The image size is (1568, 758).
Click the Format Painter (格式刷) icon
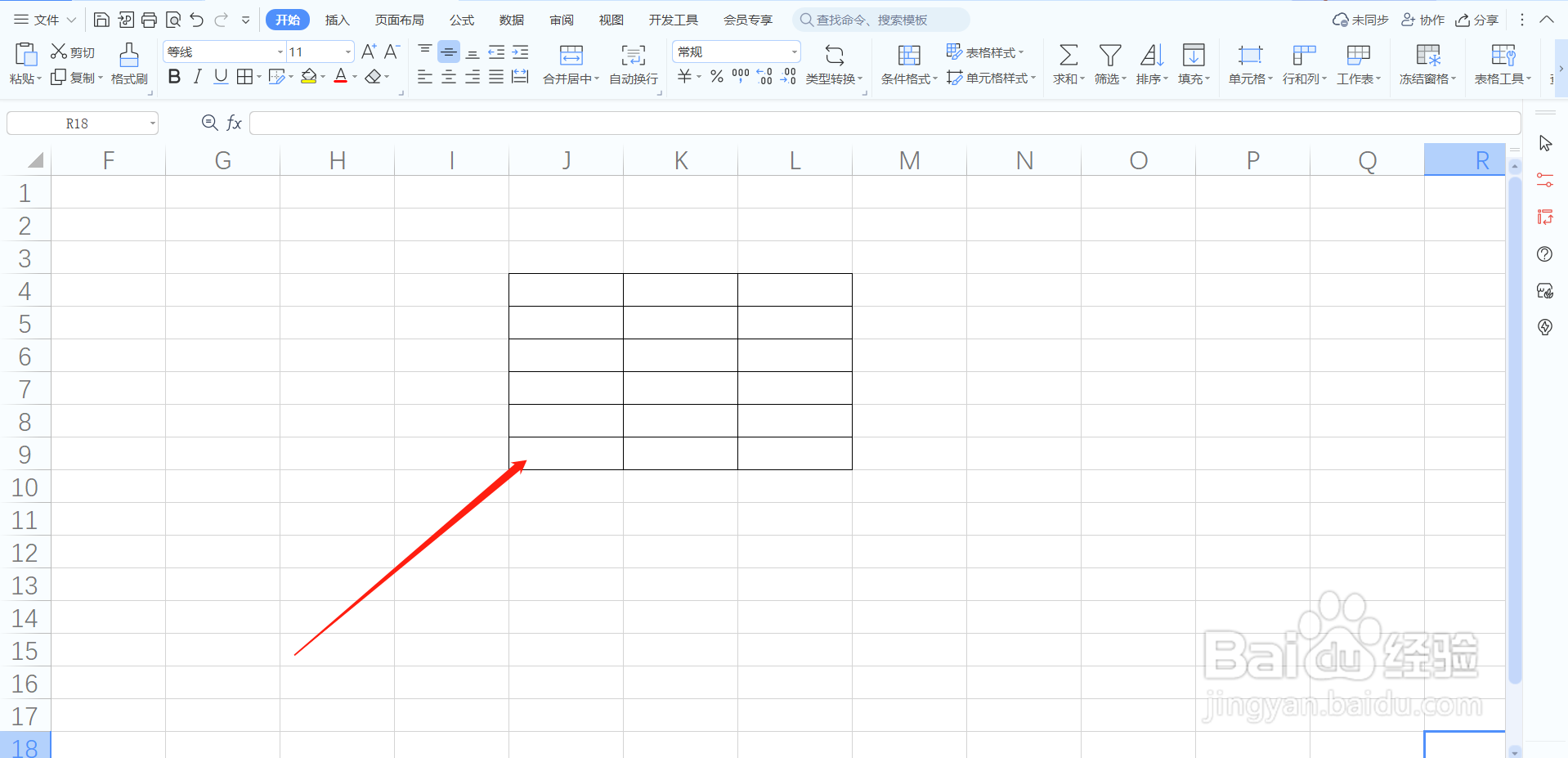pos(129,55)
